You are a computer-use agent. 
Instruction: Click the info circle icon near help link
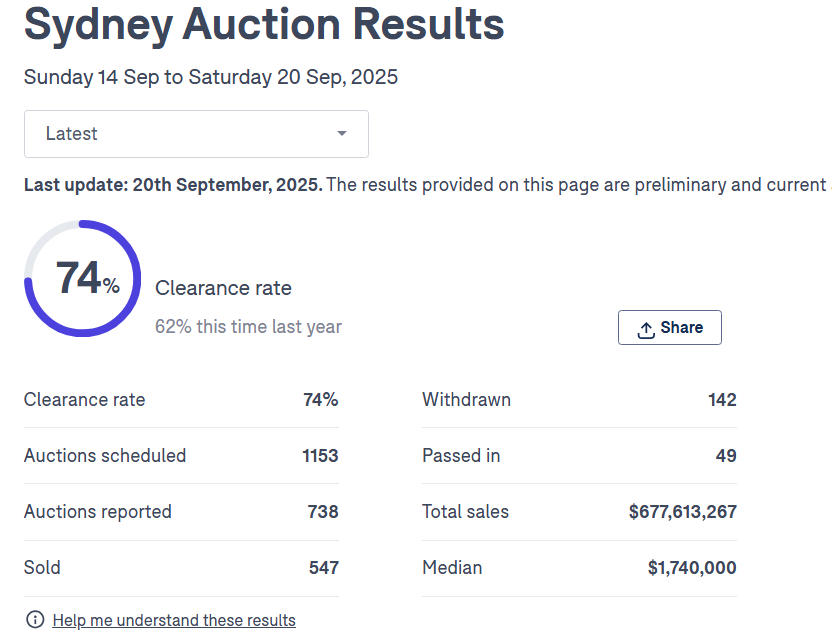click(x=35, y=620)
